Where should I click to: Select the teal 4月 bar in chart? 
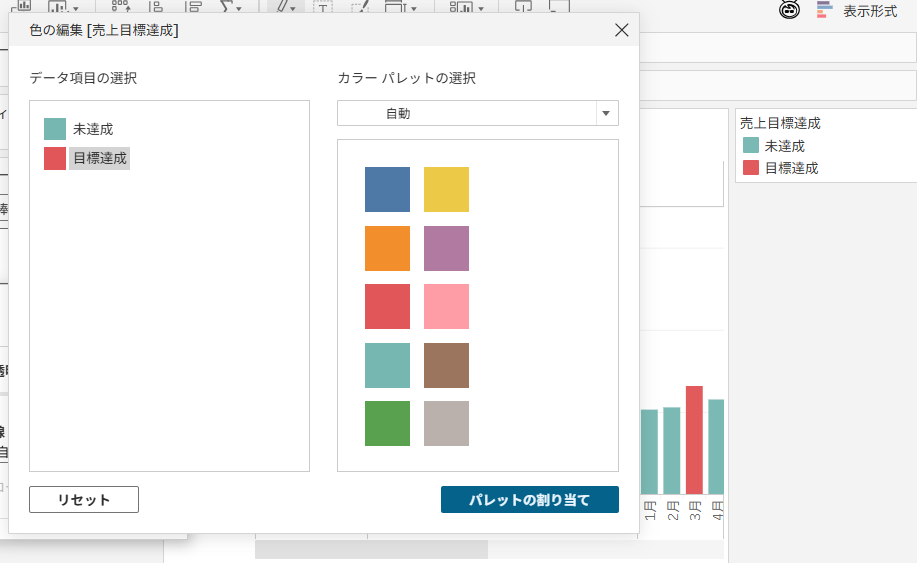click(716, 447)
